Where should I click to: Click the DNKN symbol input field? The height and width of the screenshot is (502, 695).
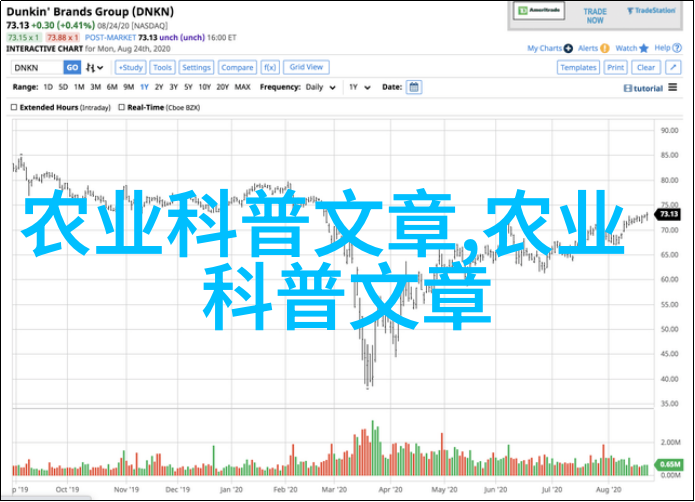coord(37,68)
